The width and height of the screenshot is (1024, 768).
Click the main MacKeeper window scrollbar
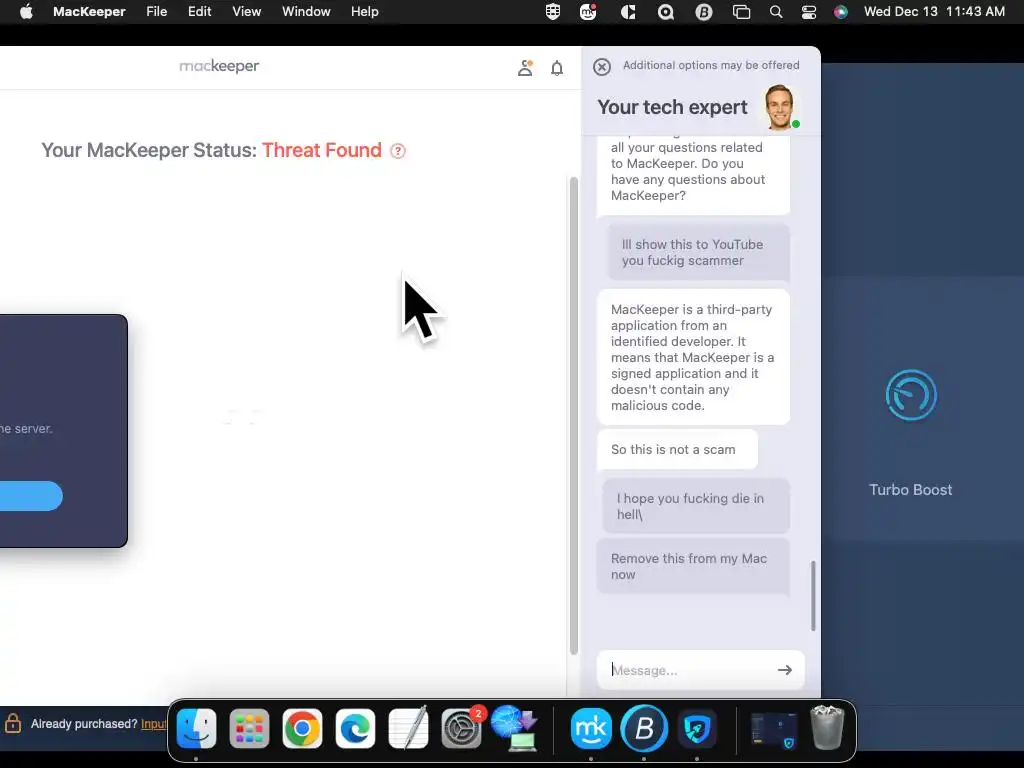(574, 415)
